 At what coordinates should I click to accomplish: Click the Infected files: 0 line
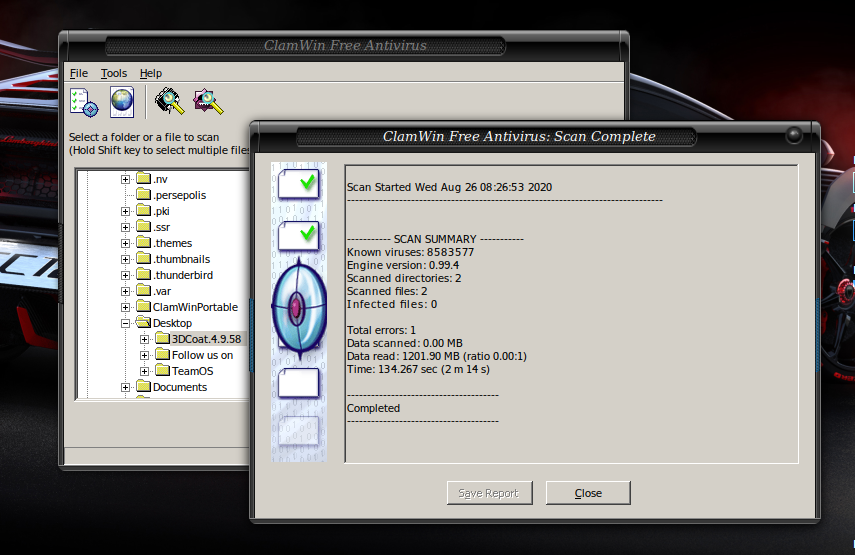(392, 304)
